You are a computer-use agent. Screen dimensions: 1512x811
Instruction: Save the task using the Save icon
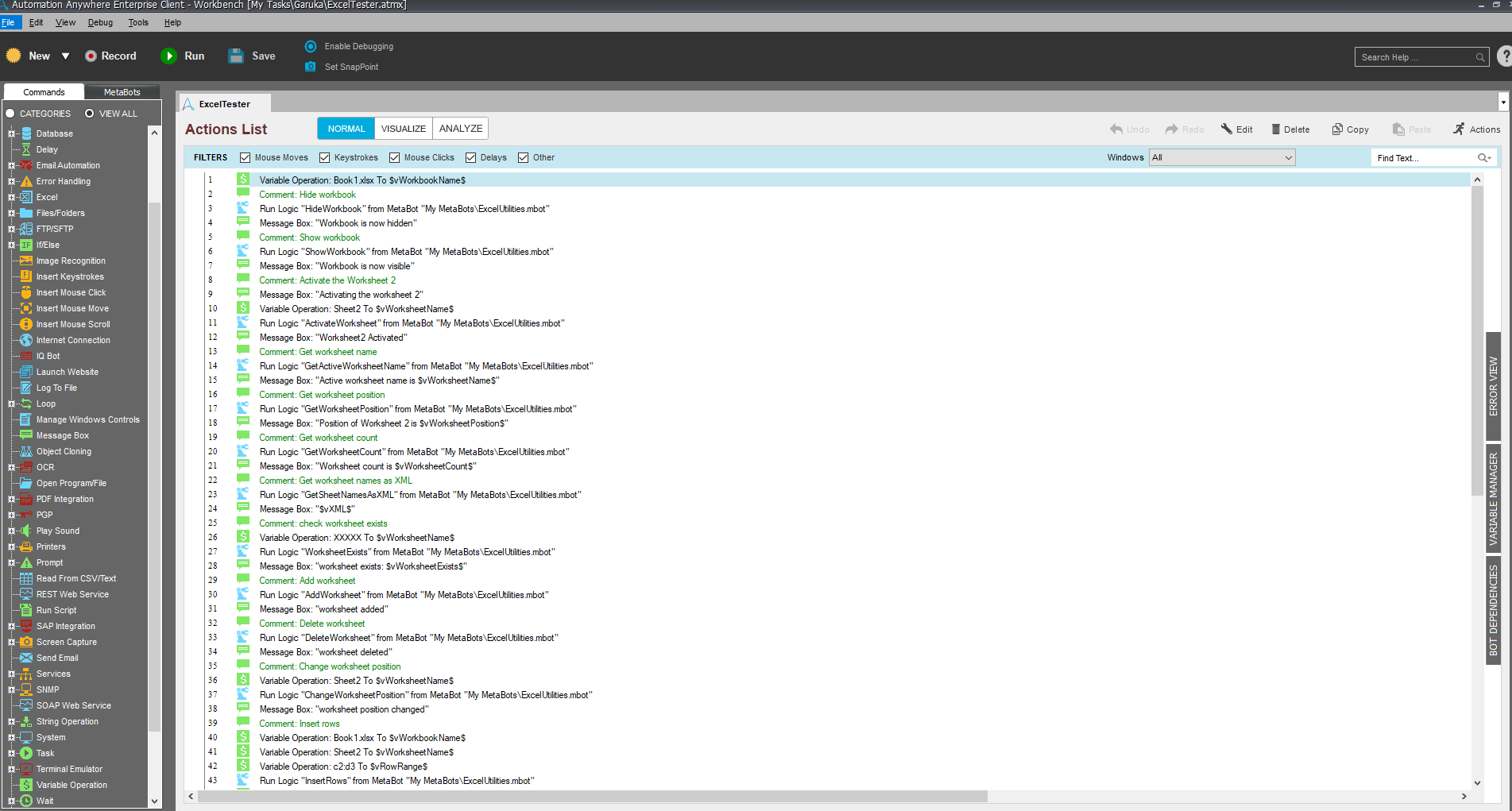click(x=236, y=56)
